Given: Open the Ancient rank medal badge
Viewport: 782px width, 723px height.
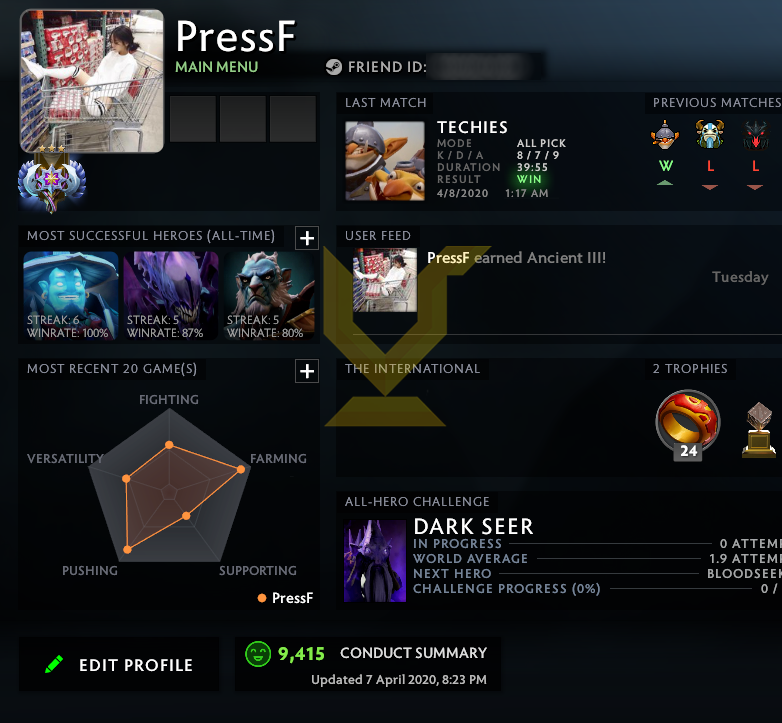Looking at the screenshot, I should (52, 181).
